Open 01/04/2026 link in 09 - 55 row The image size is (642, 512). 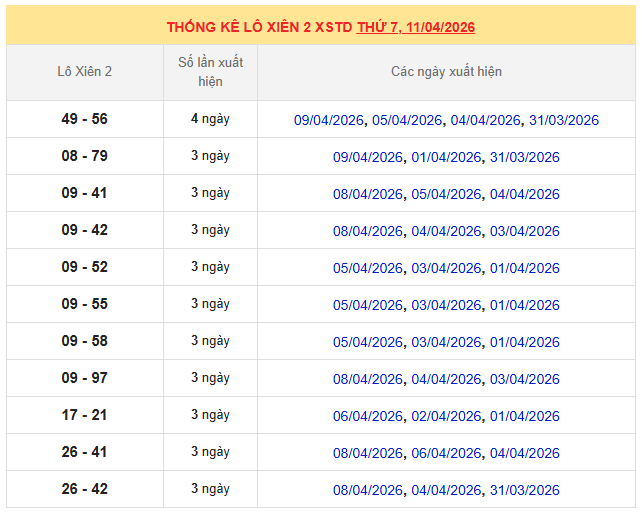525,305
